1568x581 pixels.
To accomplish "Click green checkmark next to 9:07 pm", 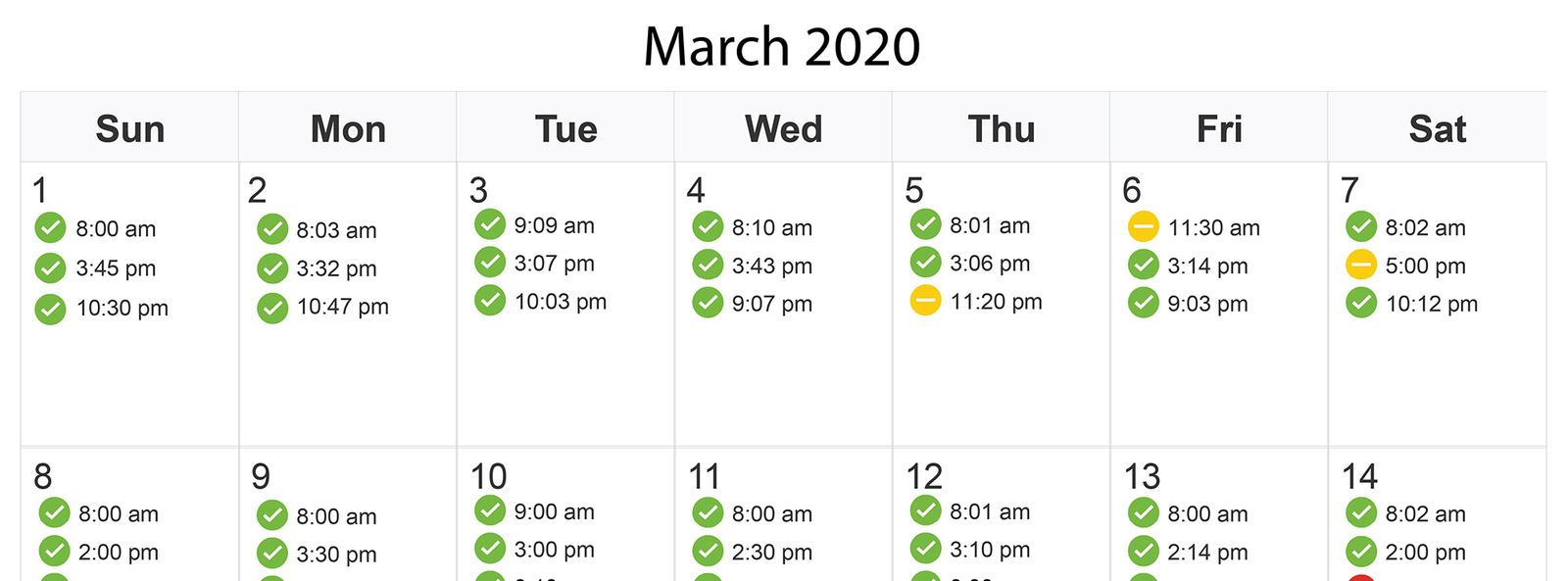I will pyautogui.click(x=708, y=303).
